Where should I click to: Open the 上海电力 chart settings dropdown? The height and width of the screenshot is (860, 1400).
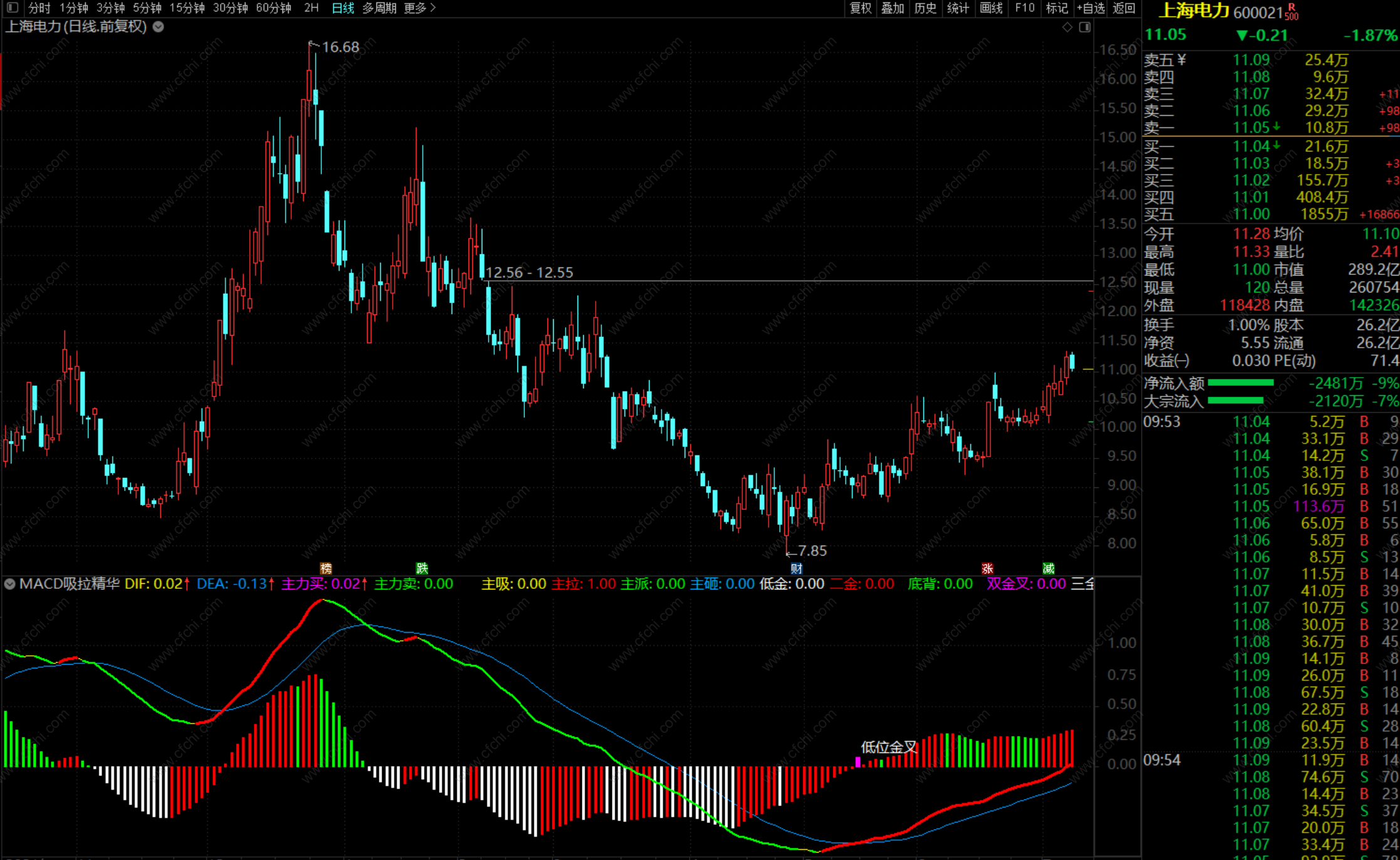(158, 27)
